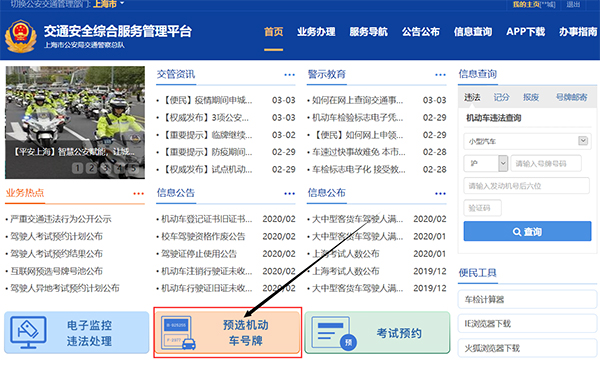
Task: Select the 报废 query tab
Action: (531, 97)
